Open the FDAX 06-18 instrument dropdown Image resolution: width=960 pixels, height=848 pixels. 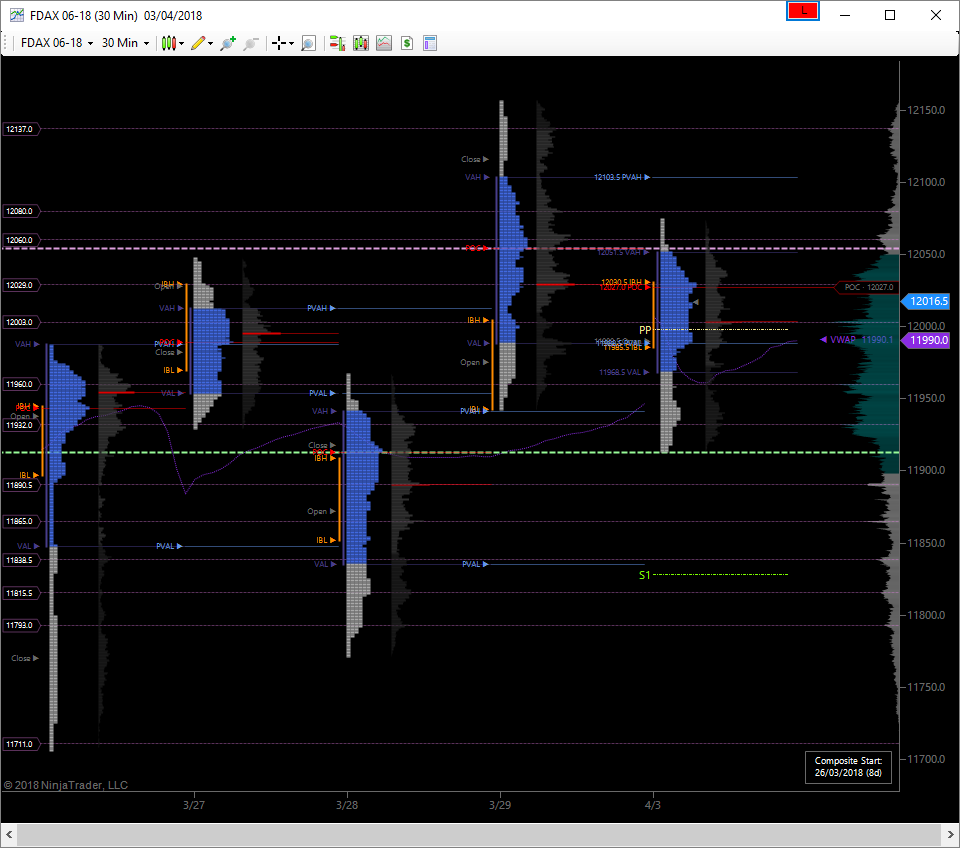click(57, 43)
